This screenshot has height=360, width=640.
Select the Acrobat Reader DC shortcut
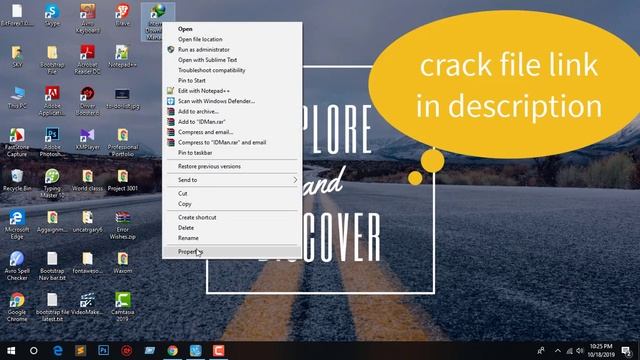pos(87,60)
